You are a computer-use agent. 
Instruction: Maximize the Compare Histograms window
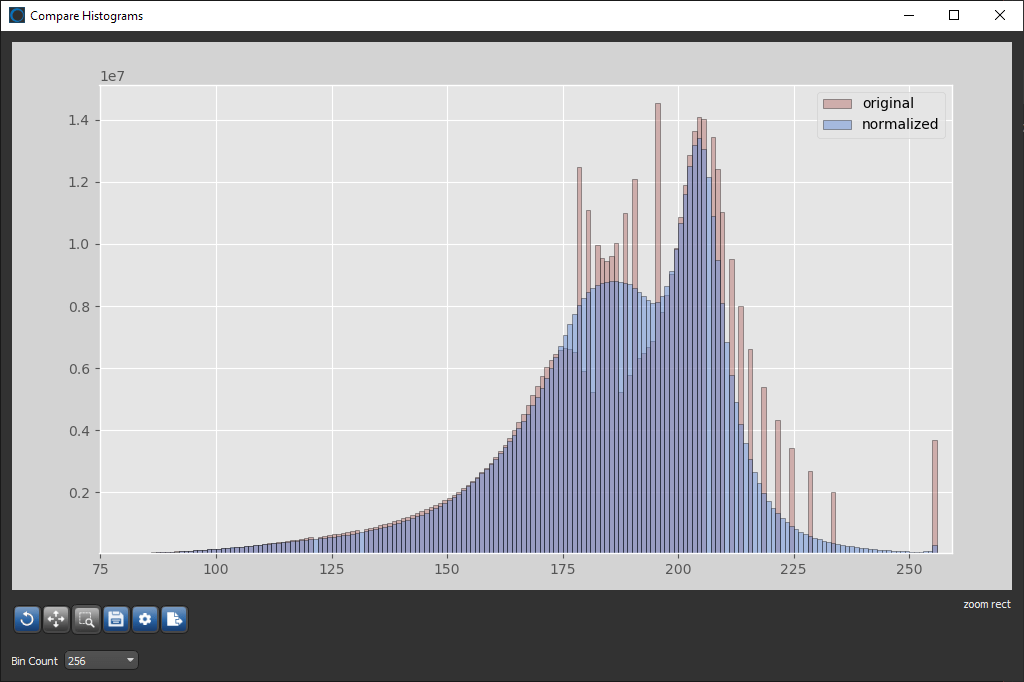tap(954, 15)
